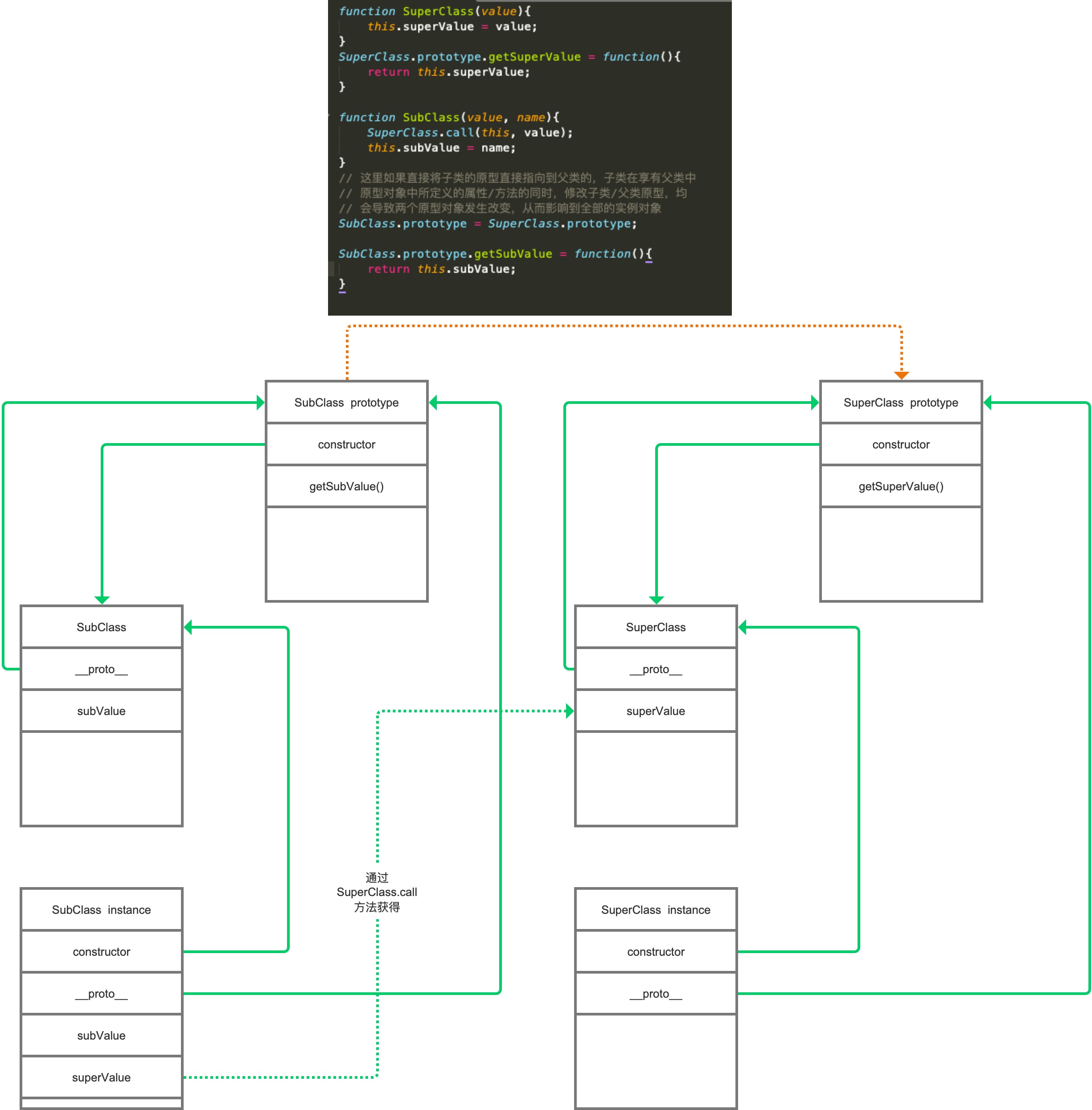
Task: Click the 'SuperClass.call(this, value);' line
Action: coord(470,132)
